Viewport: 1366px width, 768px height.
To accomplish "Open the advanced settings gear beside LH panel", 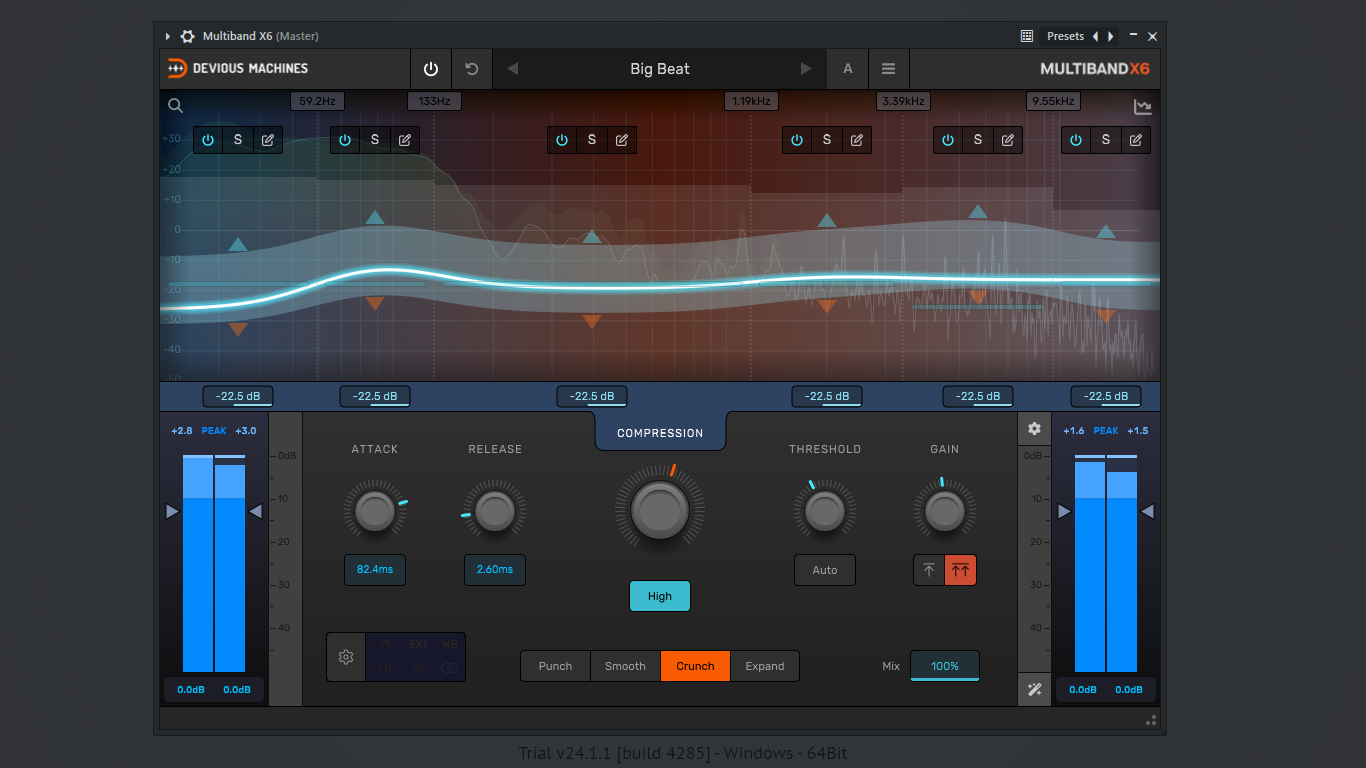I will [346, 657].
